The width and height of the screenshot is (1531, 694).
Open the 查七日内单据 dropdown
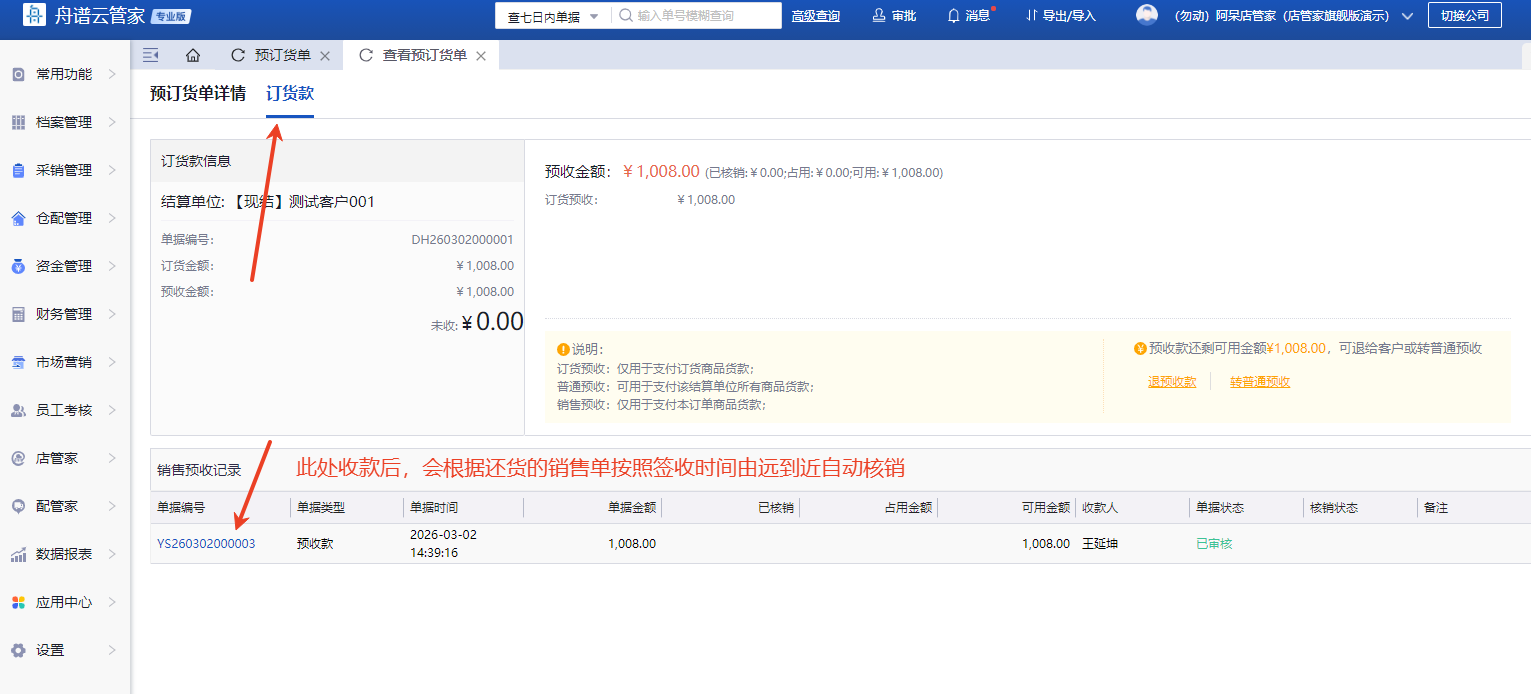[x=552, y=16]
